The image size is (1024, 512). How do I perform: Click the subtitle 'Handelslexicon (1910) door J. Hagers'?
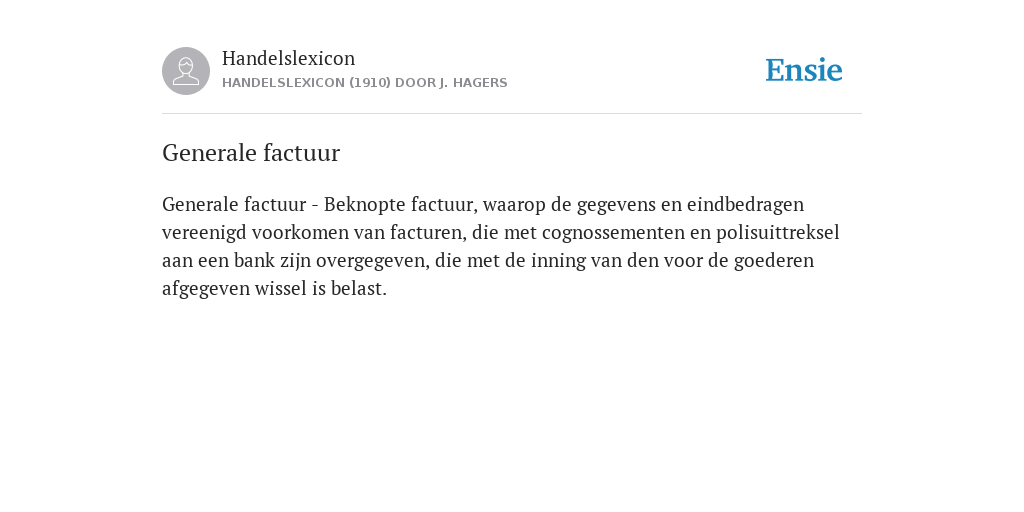coord(364,83)
